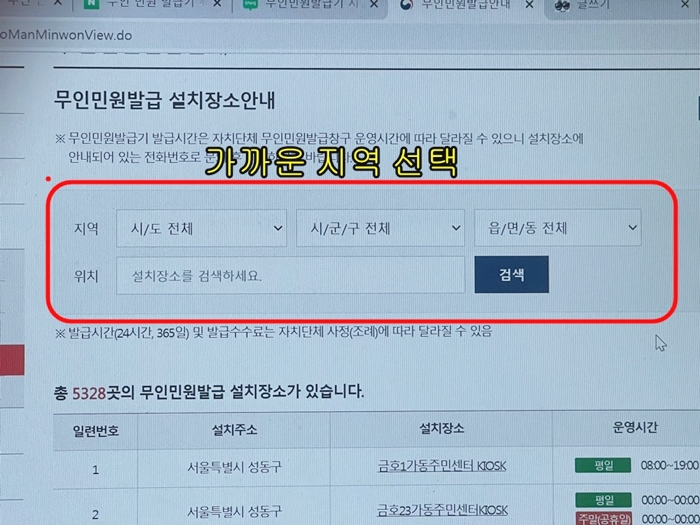Select row 2 address 서울특별시 성동구
This screenshot has width=700, height=525.
234,512
